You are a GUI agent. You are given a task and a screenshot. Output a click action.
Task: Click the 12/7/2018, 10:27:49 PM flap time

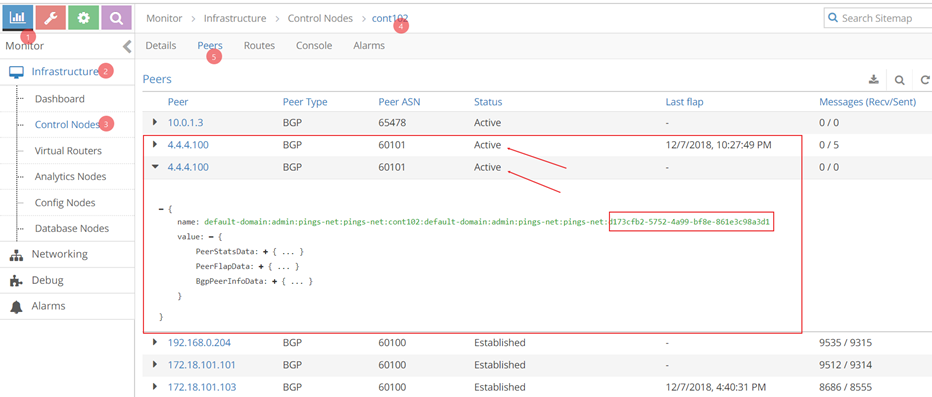click(719, 145)
